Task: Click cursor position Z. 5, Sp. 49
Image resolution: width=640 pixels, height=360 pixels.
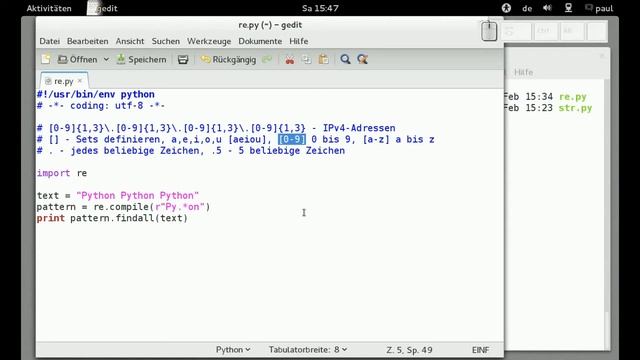Action: tap(409, 350)
